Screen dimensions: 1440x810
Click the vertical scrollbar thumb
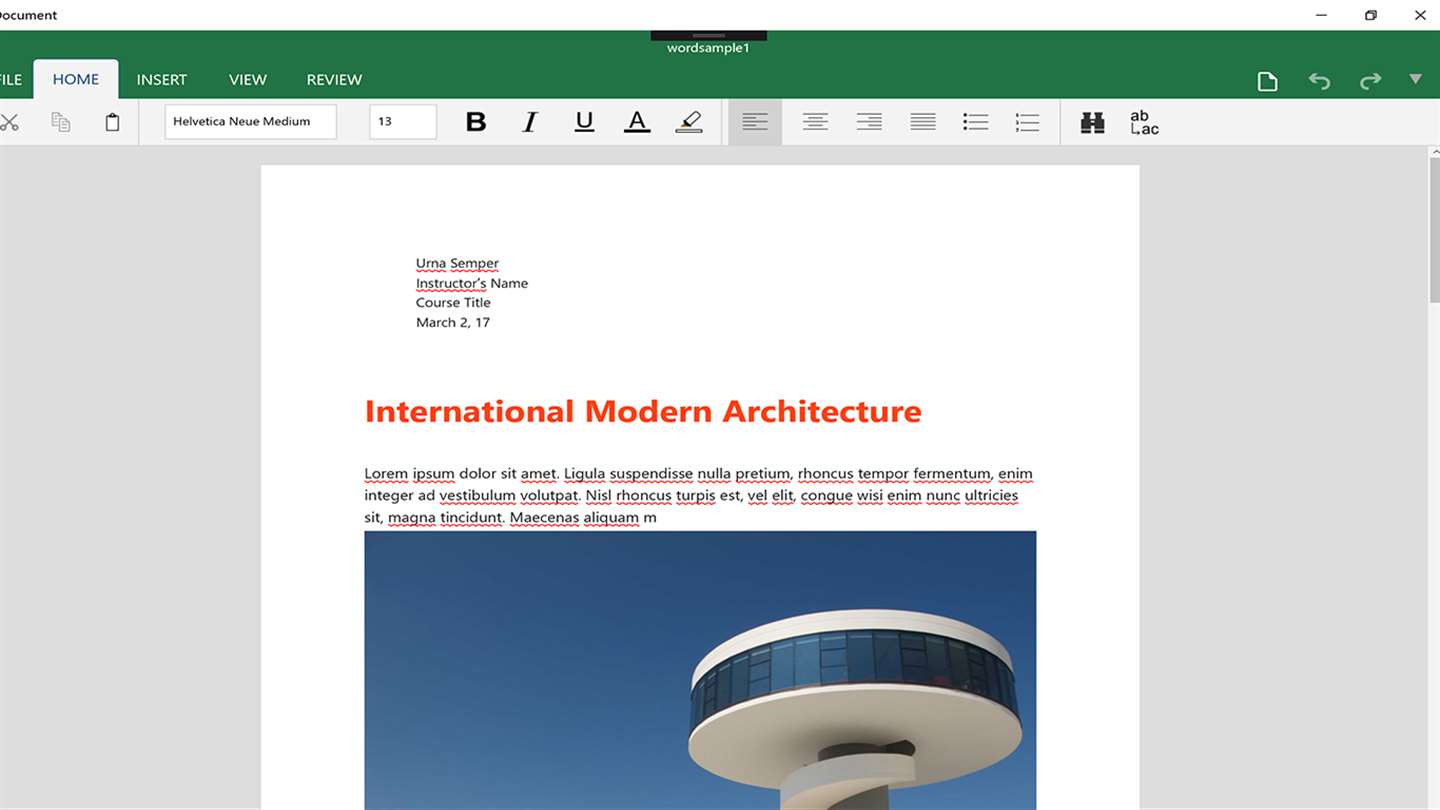(x=1434, y=230)
